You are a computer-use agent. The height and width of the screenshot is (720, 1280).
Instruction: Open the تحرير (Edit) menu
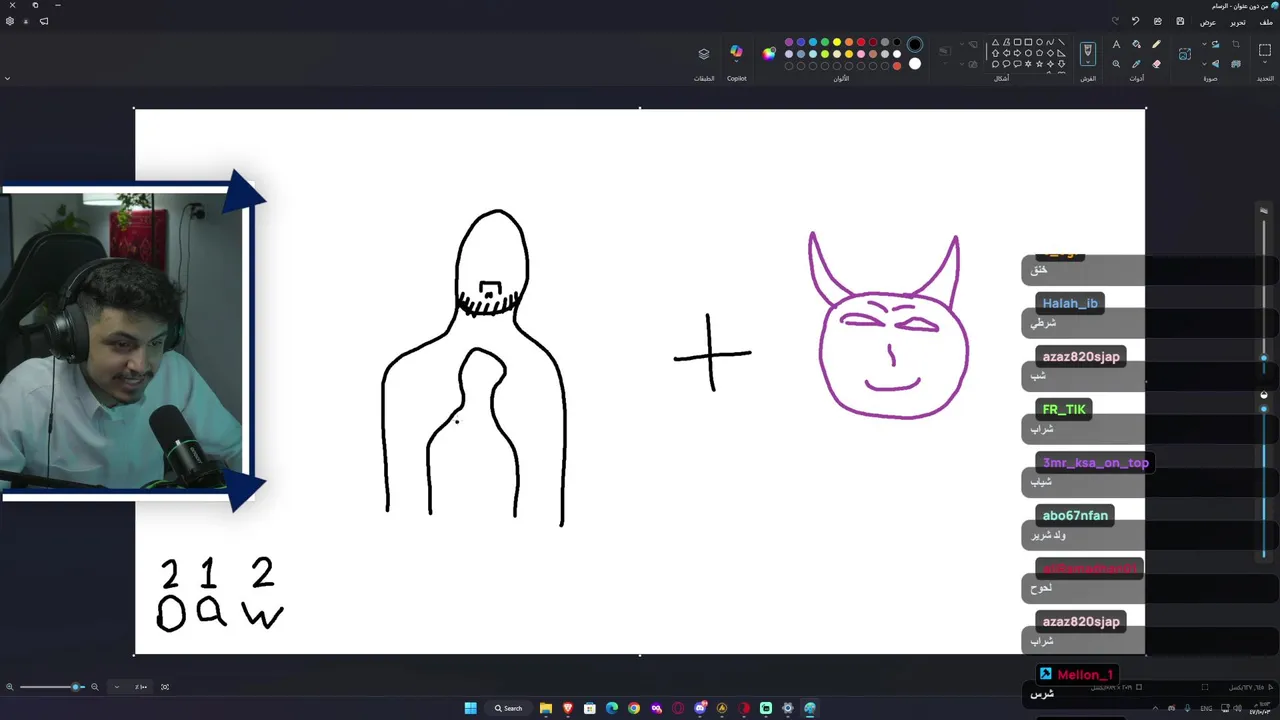1238,22
